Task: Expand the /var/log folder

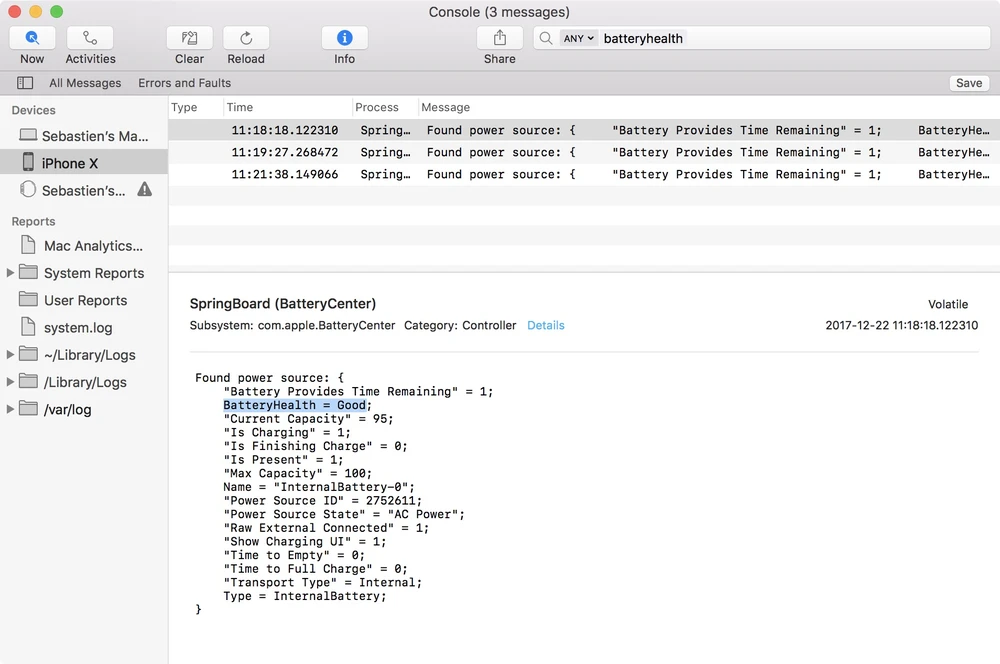Action: (x=11, y=409)
